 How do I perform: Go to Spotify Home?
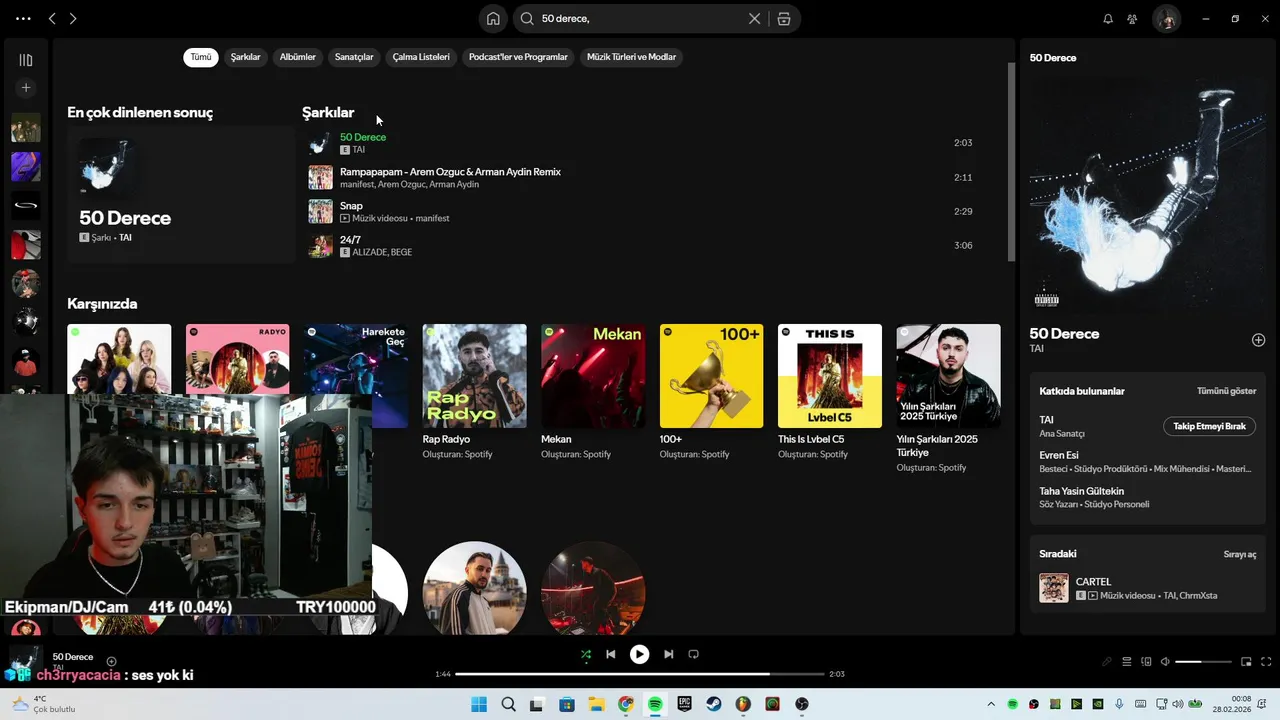[x=493, y=18]
